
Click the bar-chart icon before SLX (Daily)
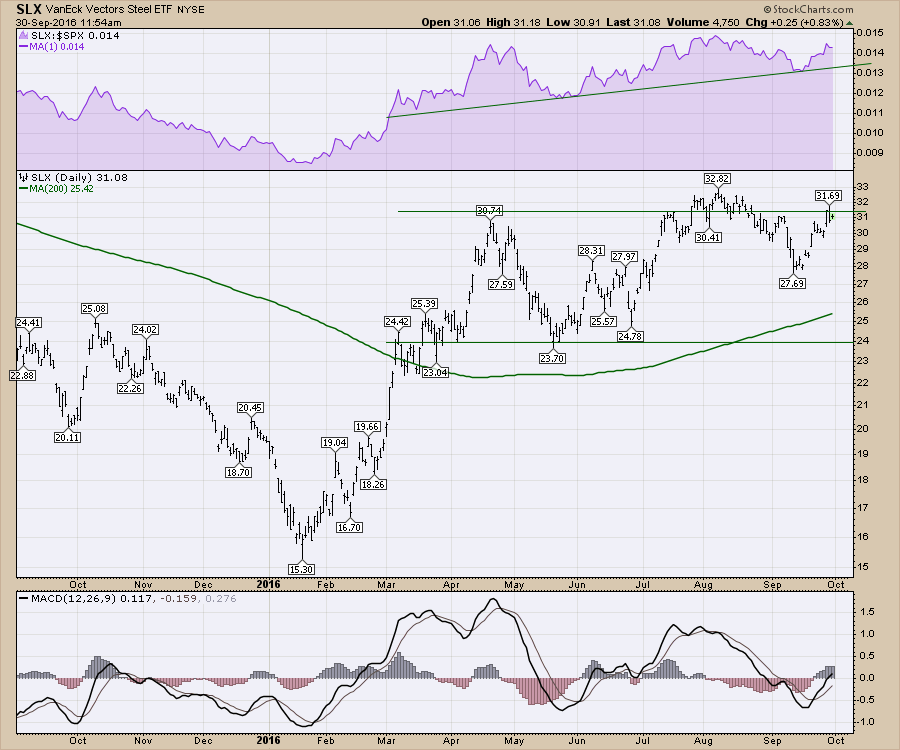tap(24, 177)
